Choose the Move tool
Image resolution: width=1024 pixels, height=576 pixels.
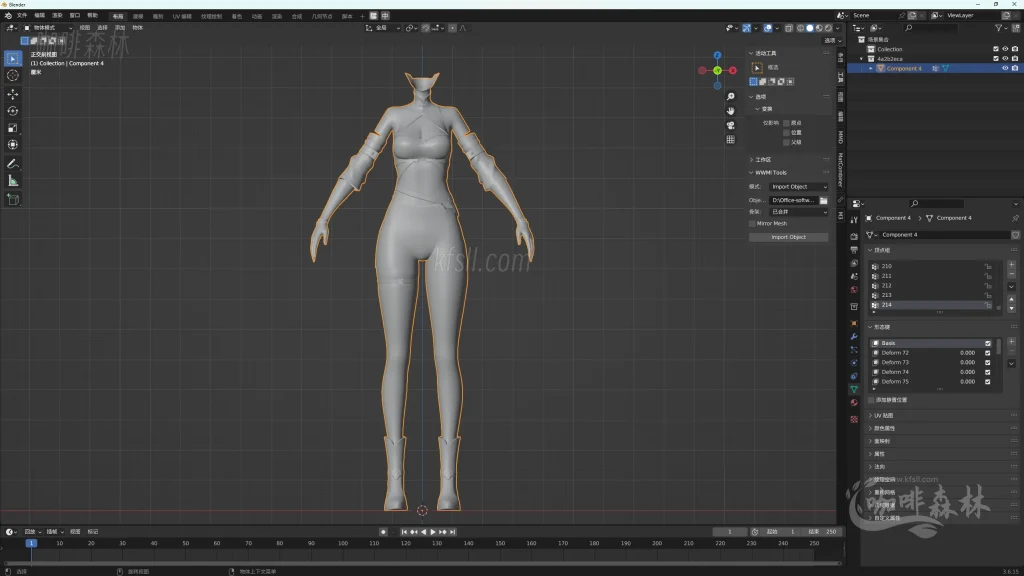[12, 94]
